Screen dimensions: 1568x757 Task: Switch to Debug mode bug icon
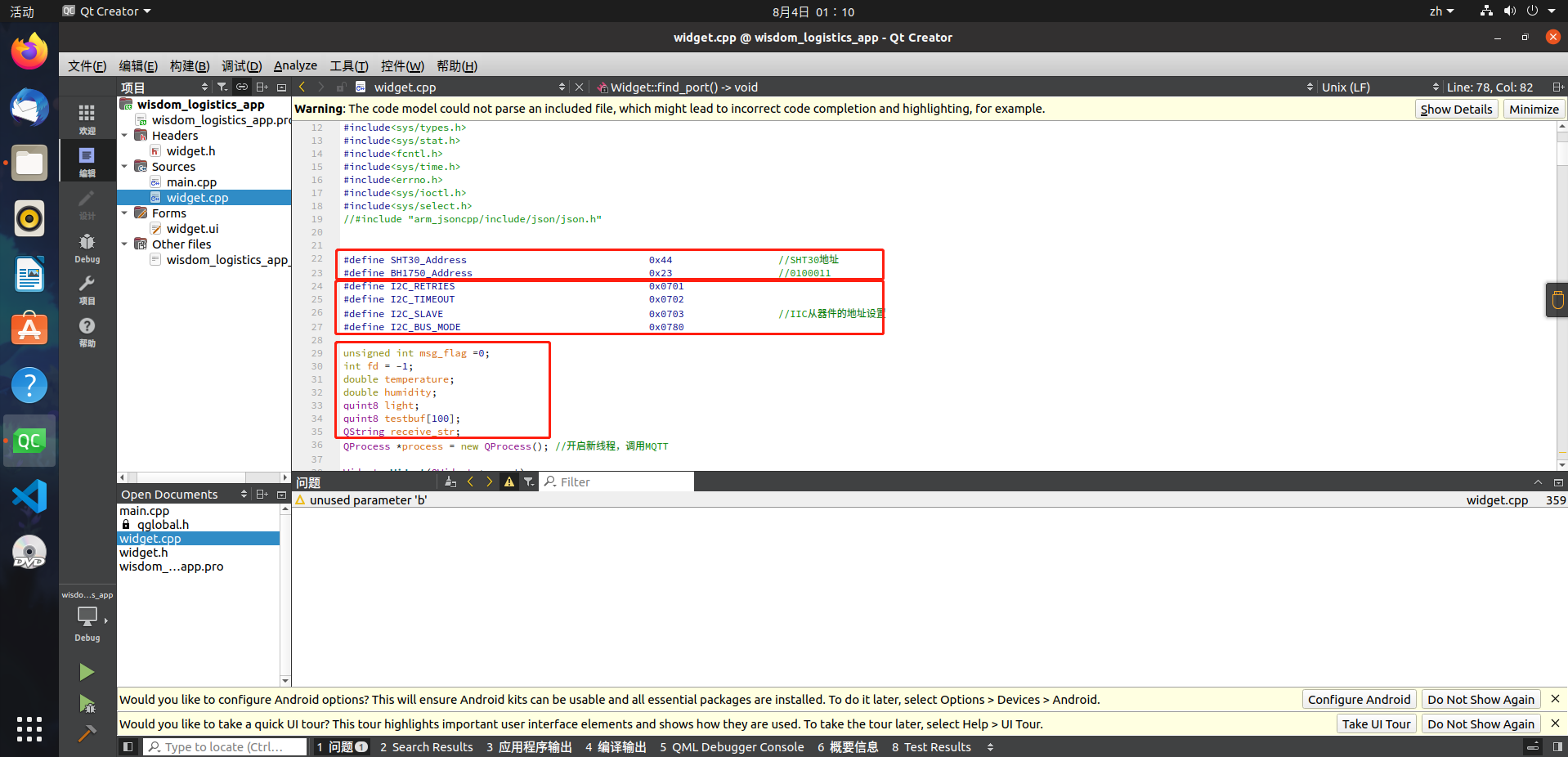point(87,247)
